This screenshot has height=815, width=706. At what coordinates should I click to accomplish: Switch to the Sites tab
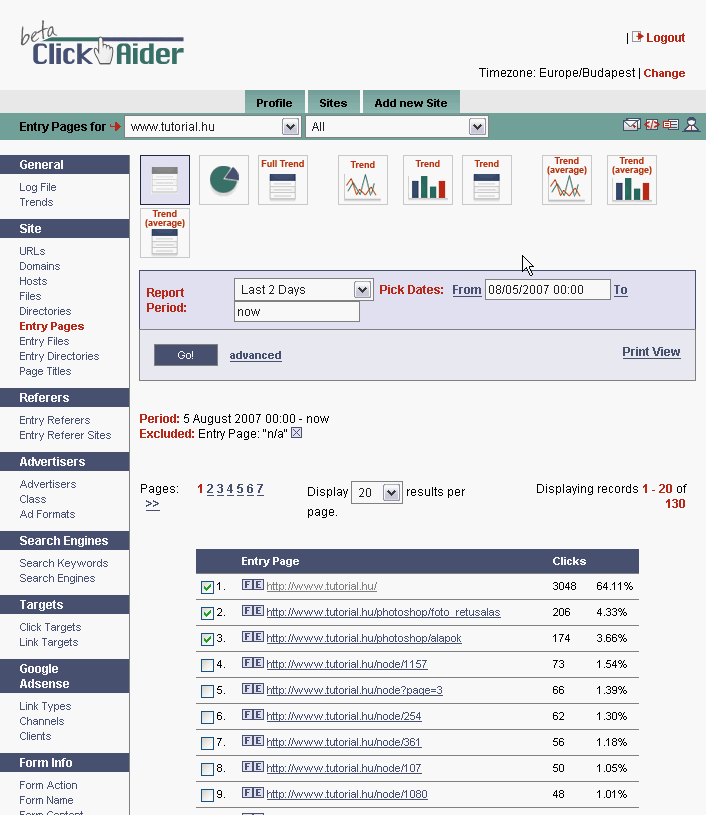click(333, 103)
